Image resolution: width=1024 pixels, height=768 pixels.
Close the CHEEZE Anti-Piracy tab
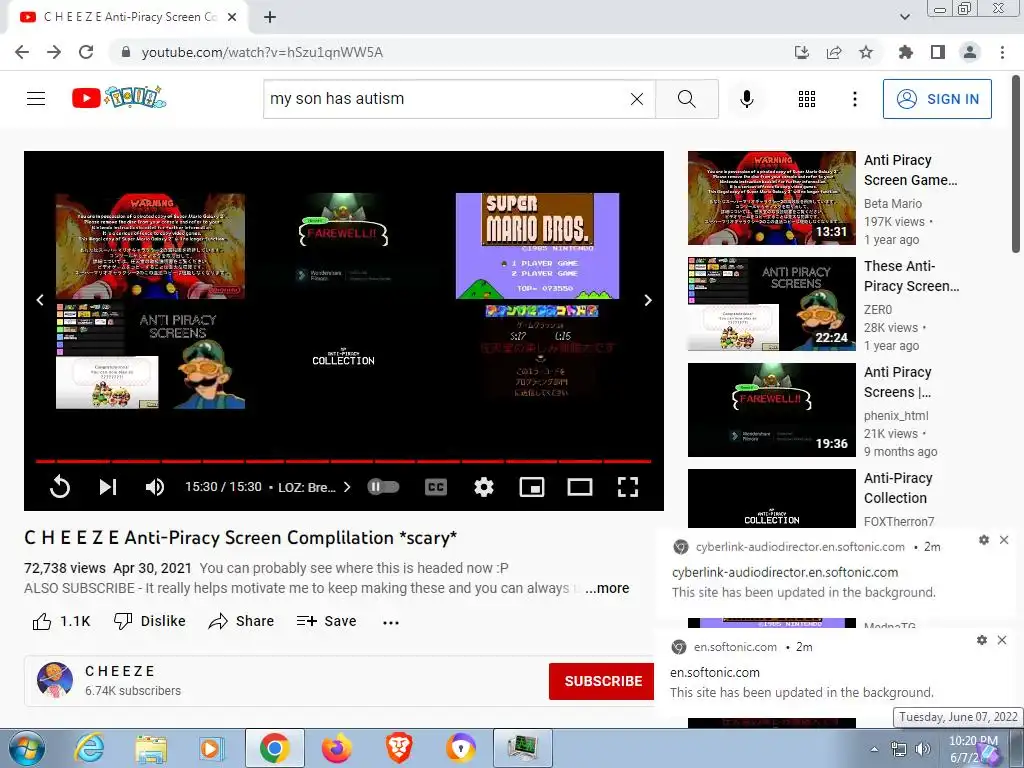[x=232, y=18]
